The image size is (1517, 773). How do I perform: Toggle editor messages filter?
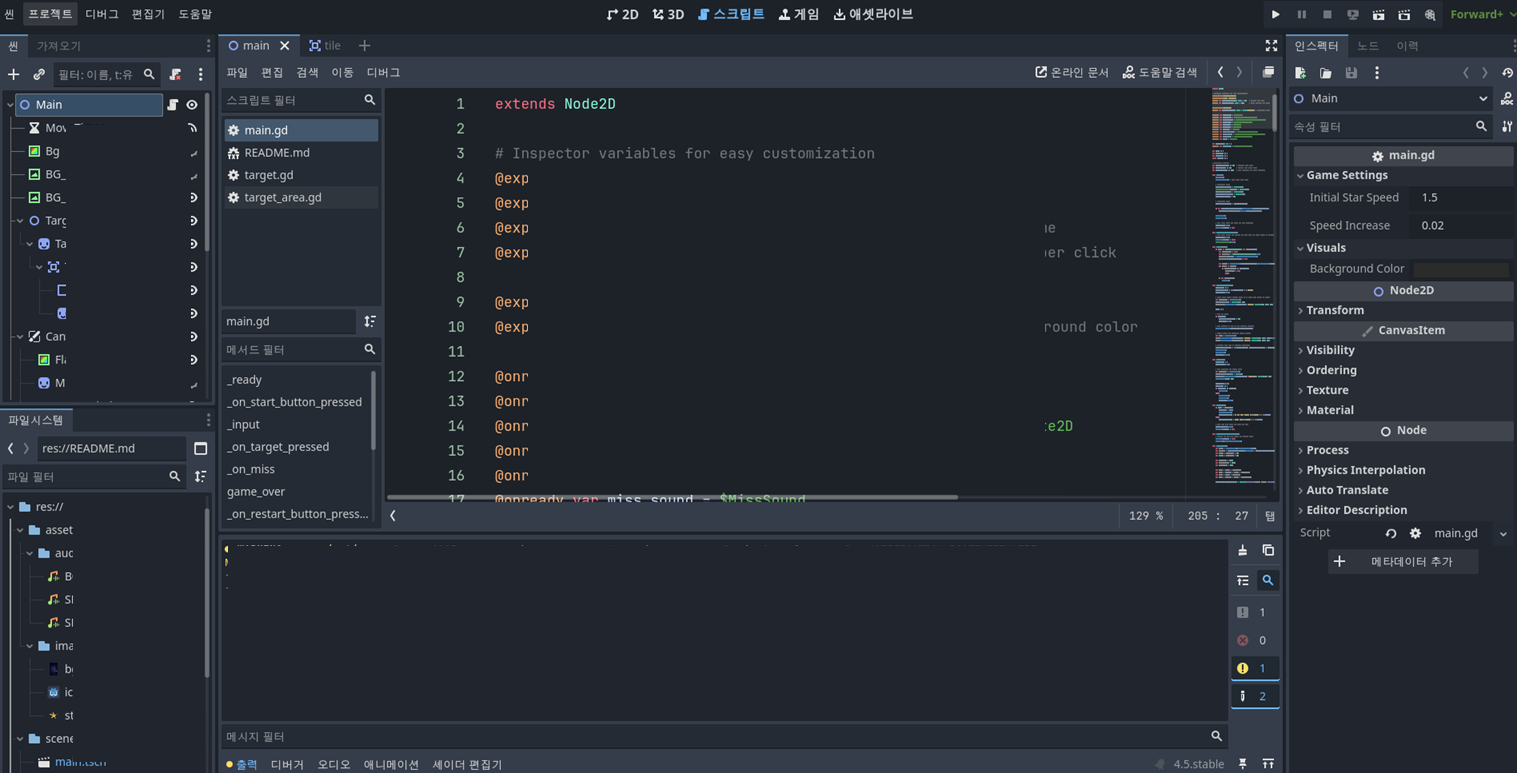pos(1255,696)
